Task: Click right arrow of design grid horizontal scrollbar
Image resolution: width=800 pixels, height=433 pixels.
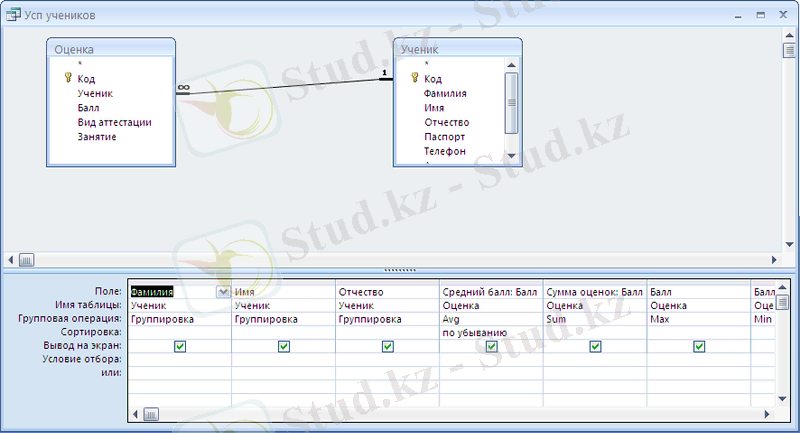Action: [767, 414]
